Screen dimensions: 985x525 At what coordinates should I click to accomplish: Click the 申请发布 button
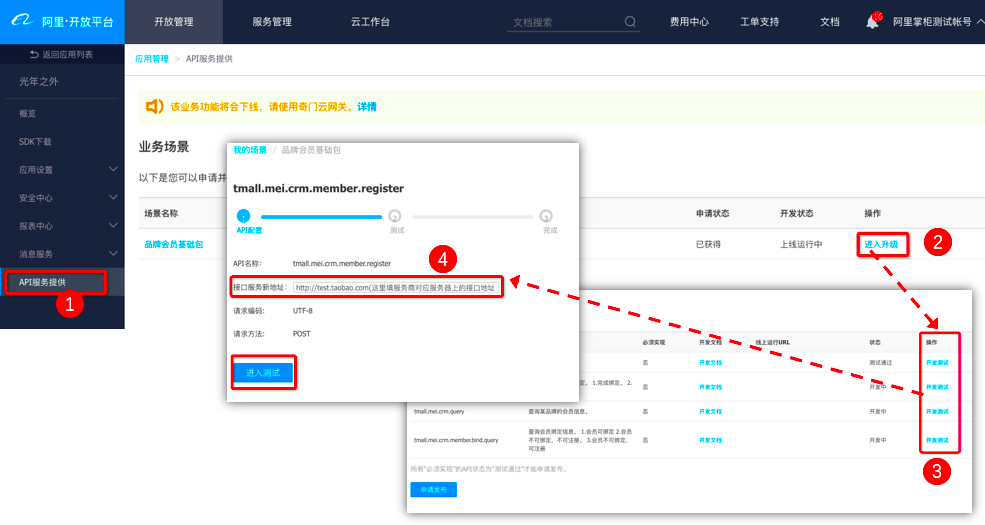(433, 490)
